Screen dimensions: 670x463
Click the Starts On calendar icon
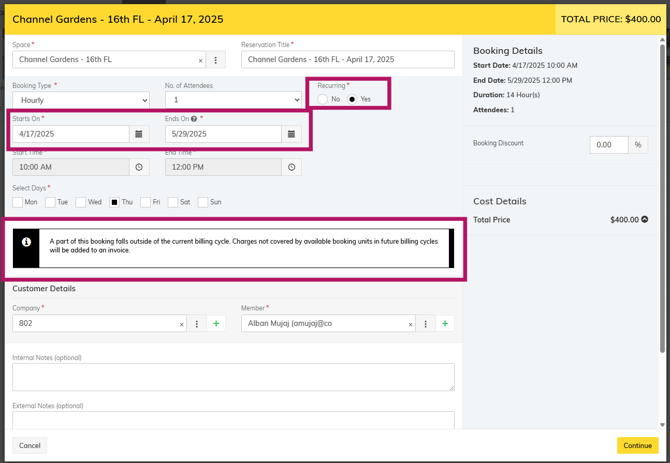[139, 134]
